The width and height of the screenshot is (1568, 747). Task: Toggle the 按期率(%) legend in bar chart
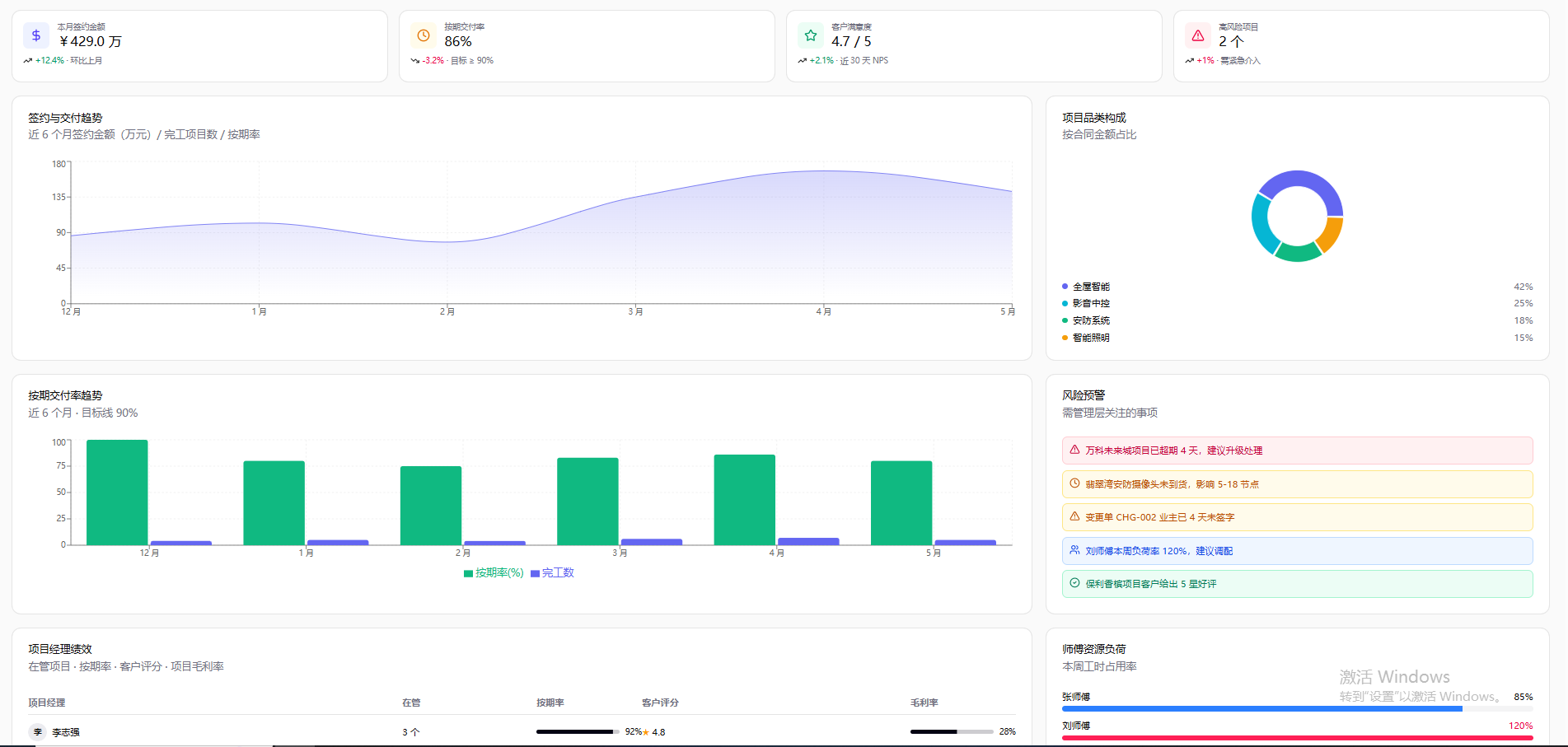(x=494, y=573)
